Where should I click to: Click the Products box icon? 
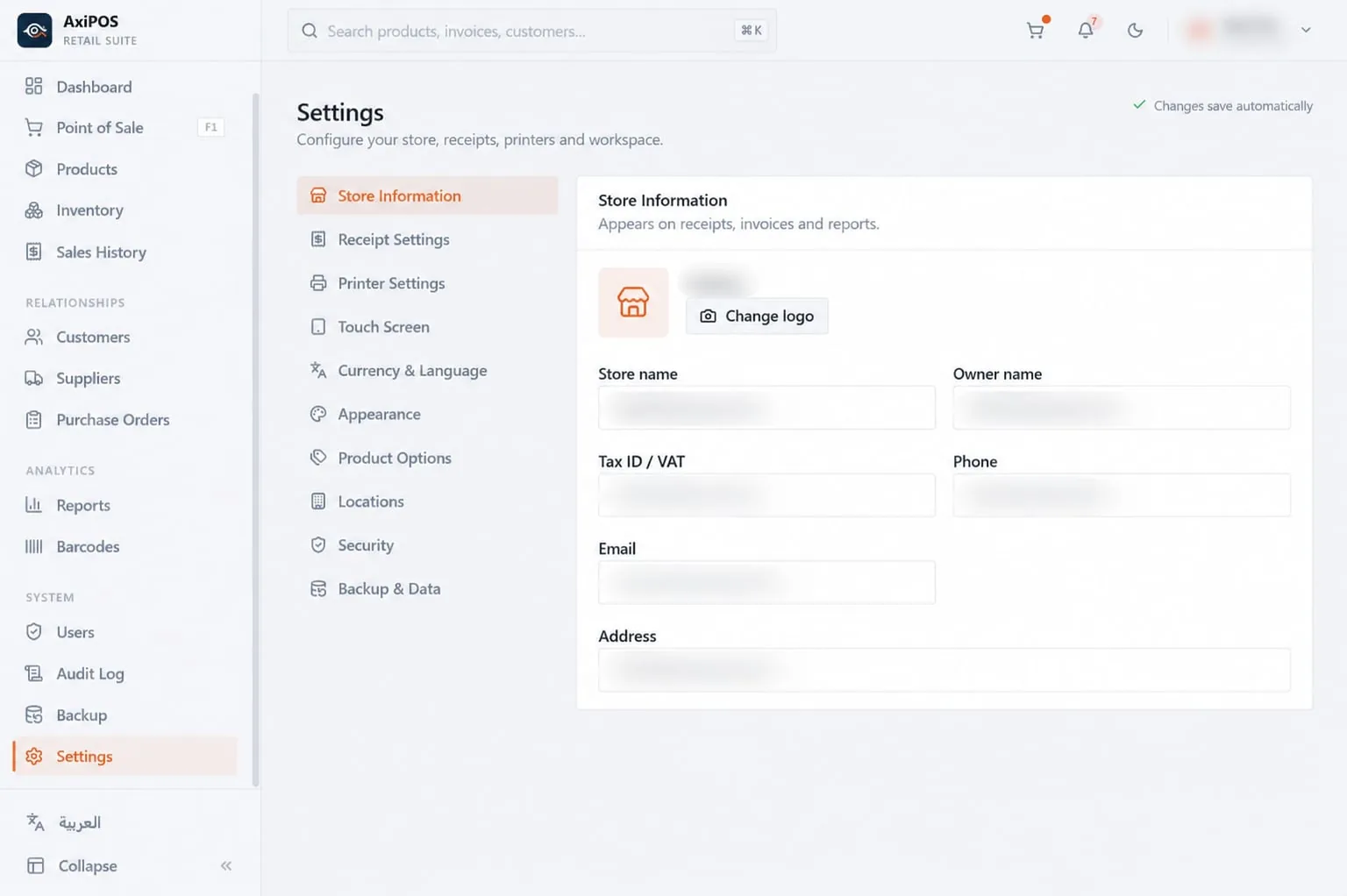tap(34, 168)
